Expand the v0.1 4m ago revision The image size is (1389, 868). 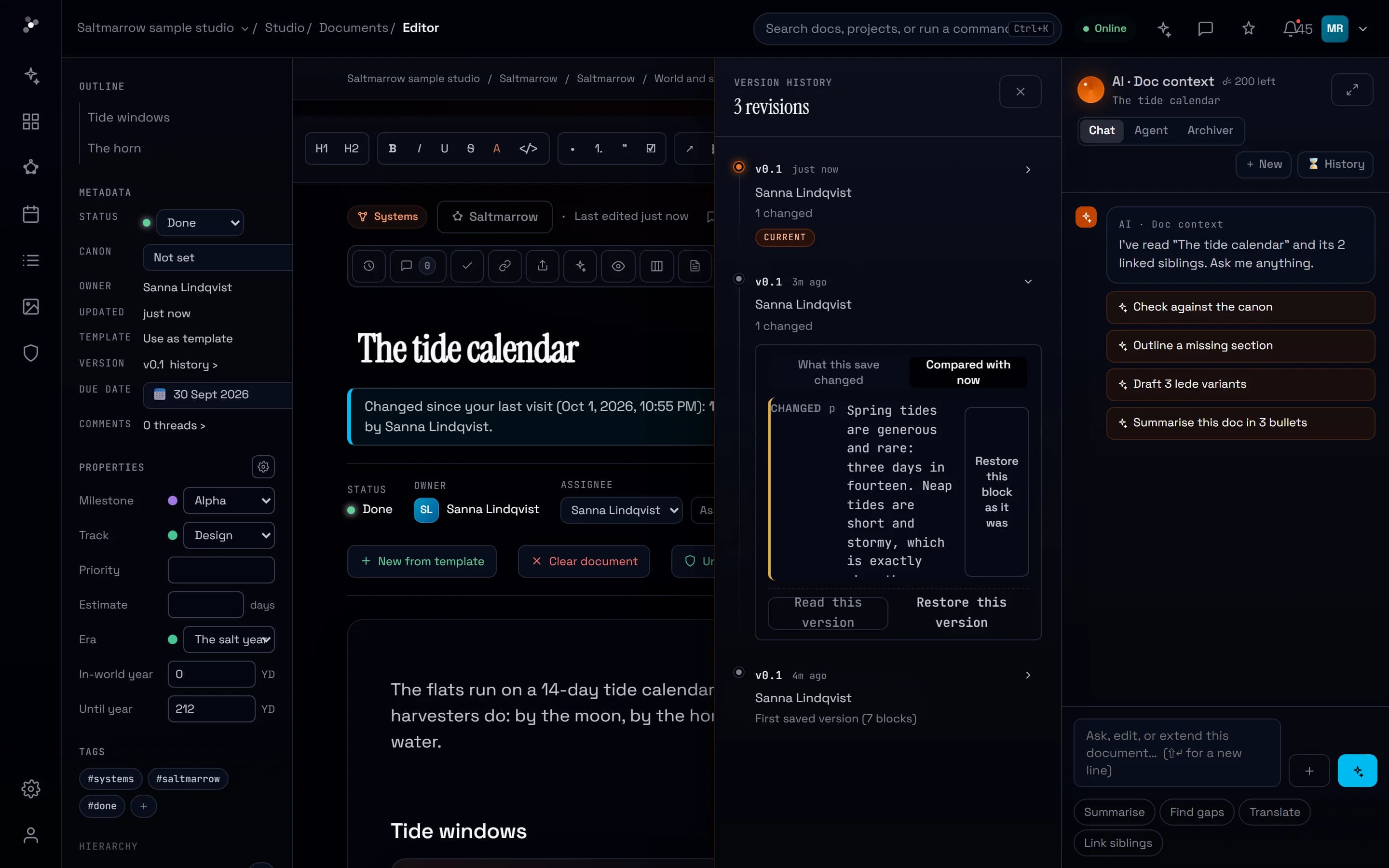pos(1028,675)
